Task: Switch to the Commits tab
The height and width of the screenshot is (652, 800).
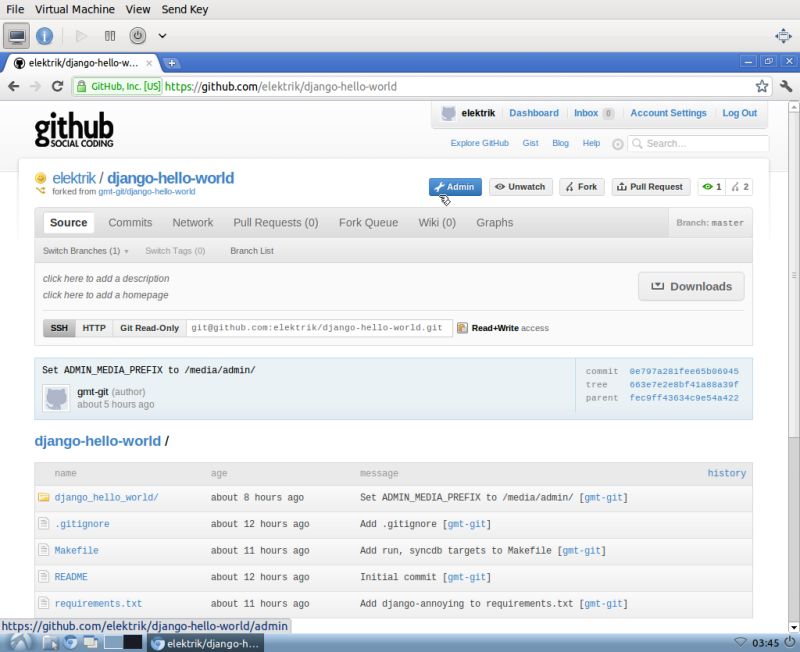Action: [x=130, y=222]
